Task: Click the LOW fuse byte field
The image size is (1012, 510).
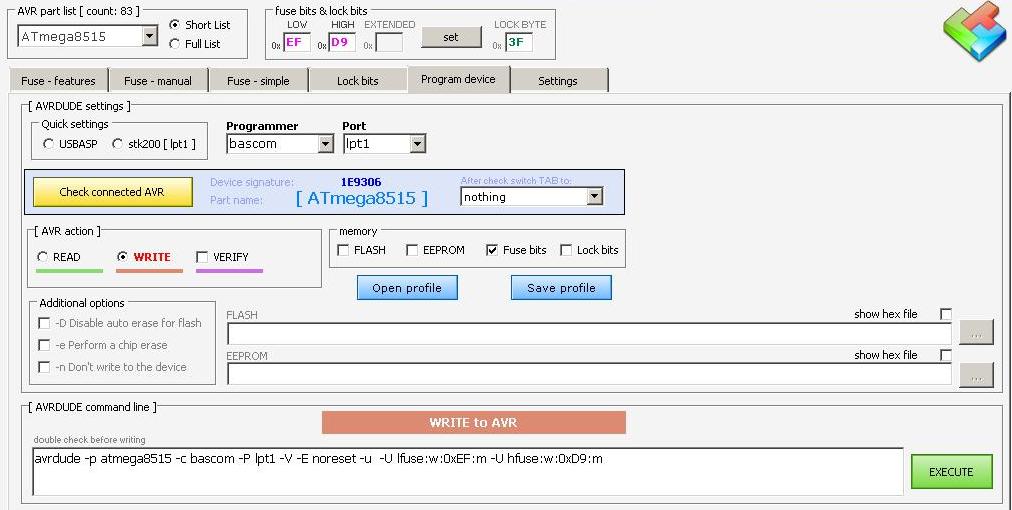Action: coord(297,43)
